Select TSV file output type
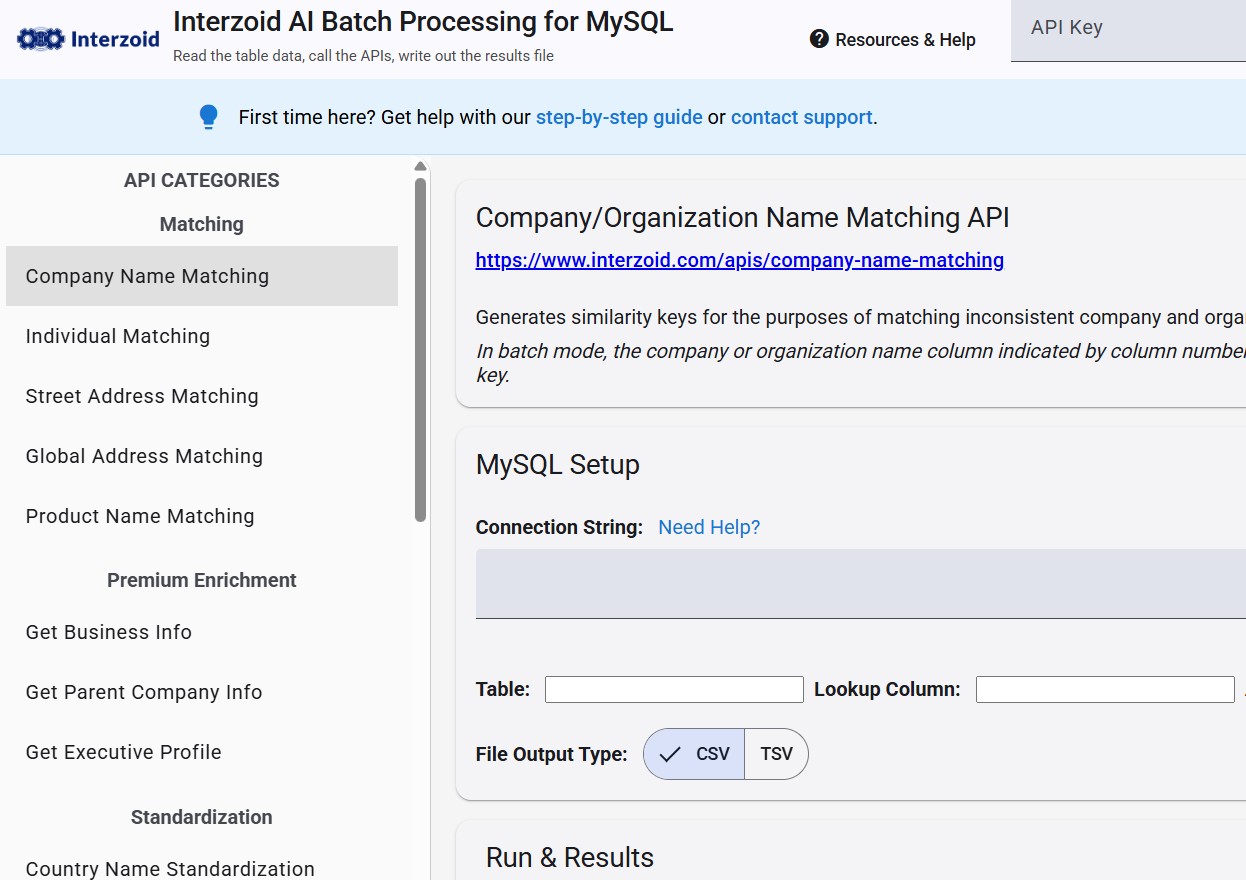1246x880 pixels. point(777,754)
